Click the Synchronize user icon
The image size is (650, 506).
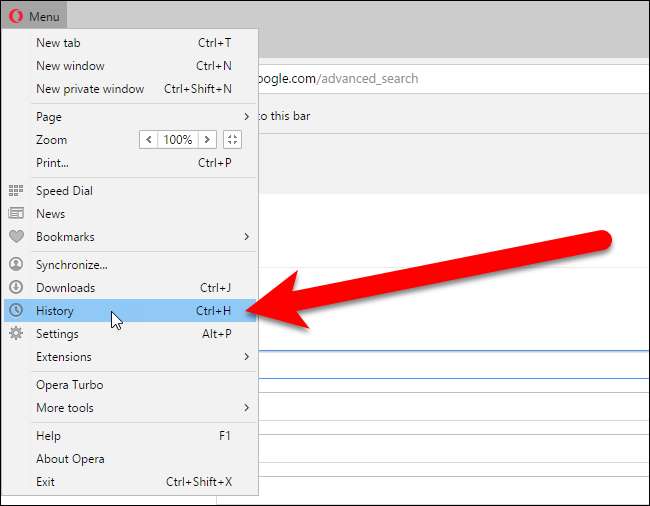[x=16, y=265]
